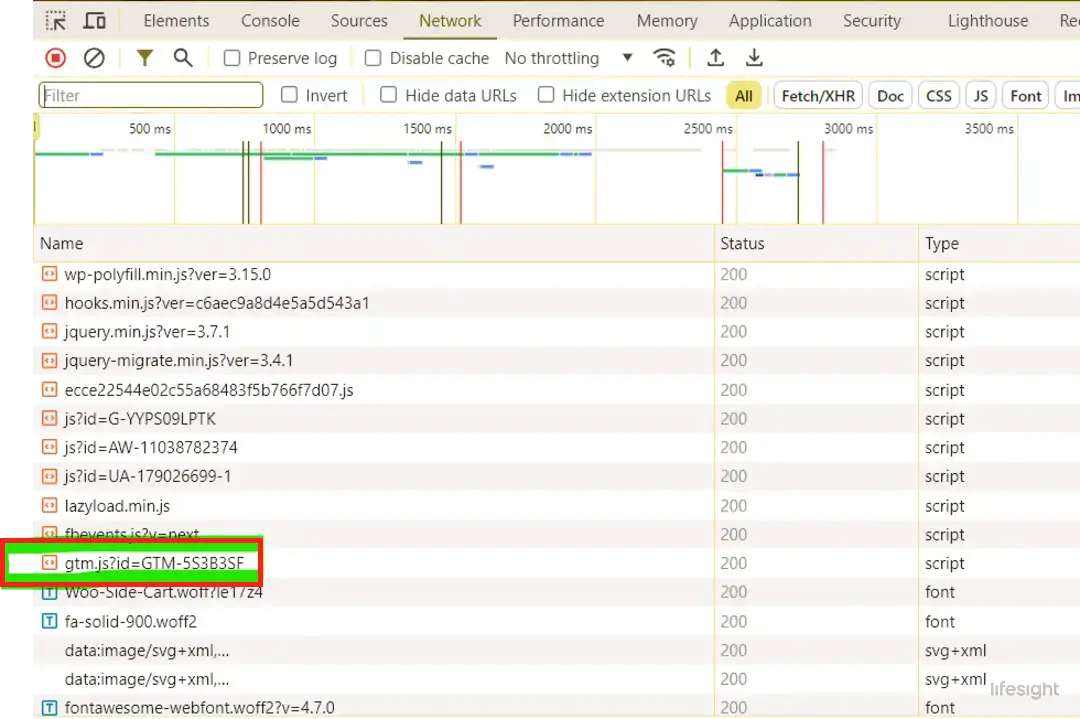Filter requests by Font type
Screen dimensions: 1080x719
(1026, 96)
